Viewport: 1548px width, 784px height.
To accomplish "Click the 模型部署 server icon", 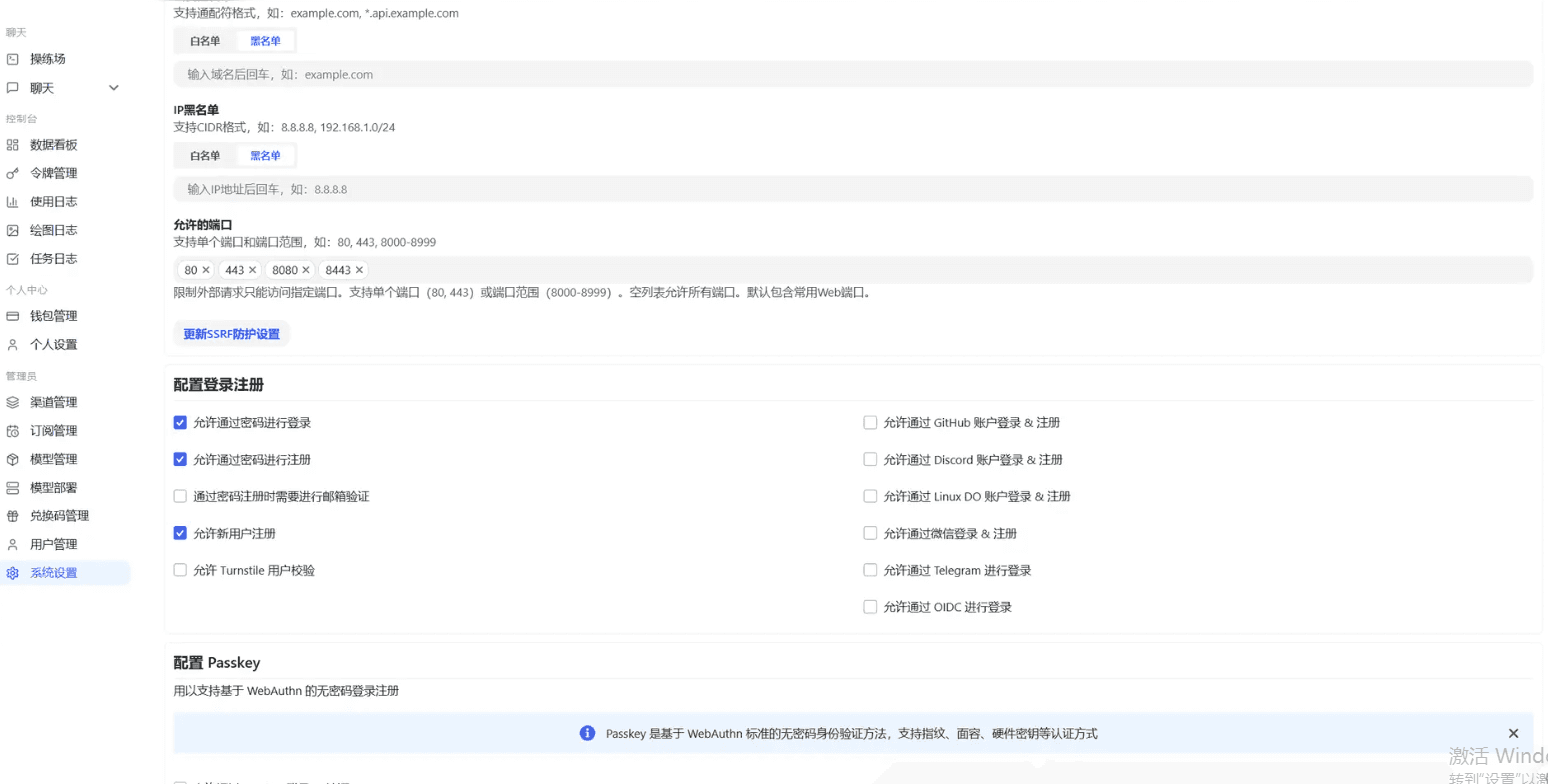I will click(13, 488).
